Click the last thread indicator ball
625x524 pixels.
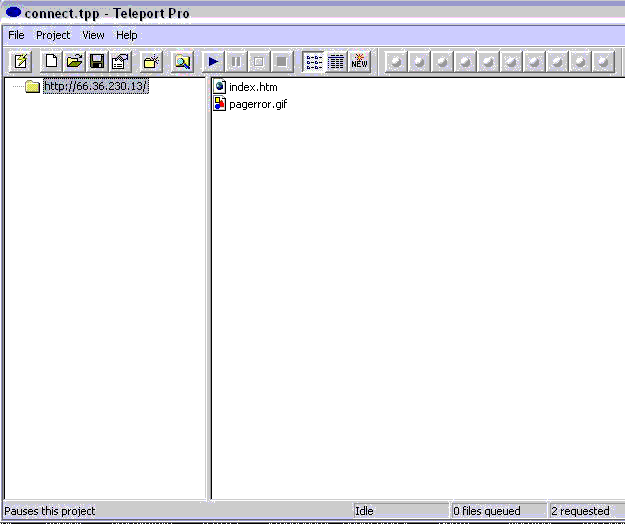point(603,61)
